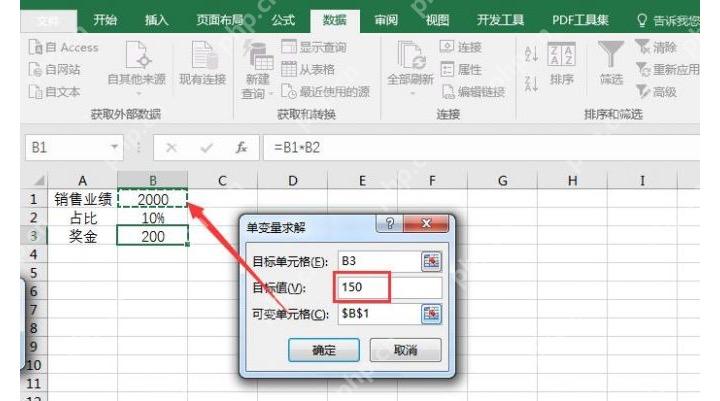Click the formula bar =B1*B2
This screenshot has height=401, width=720.
pyautogui.click(x=481, y=147)
